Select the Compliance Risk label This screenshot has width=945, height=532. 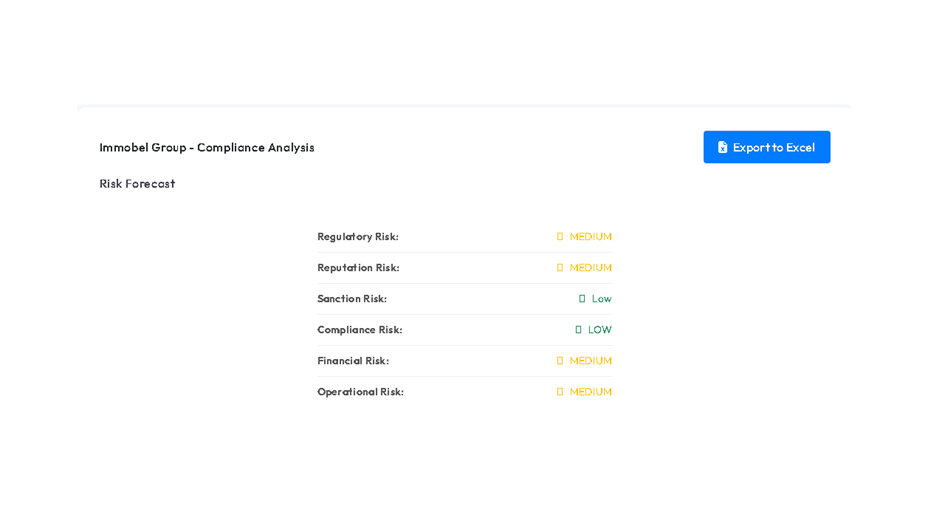coord(360,330)
